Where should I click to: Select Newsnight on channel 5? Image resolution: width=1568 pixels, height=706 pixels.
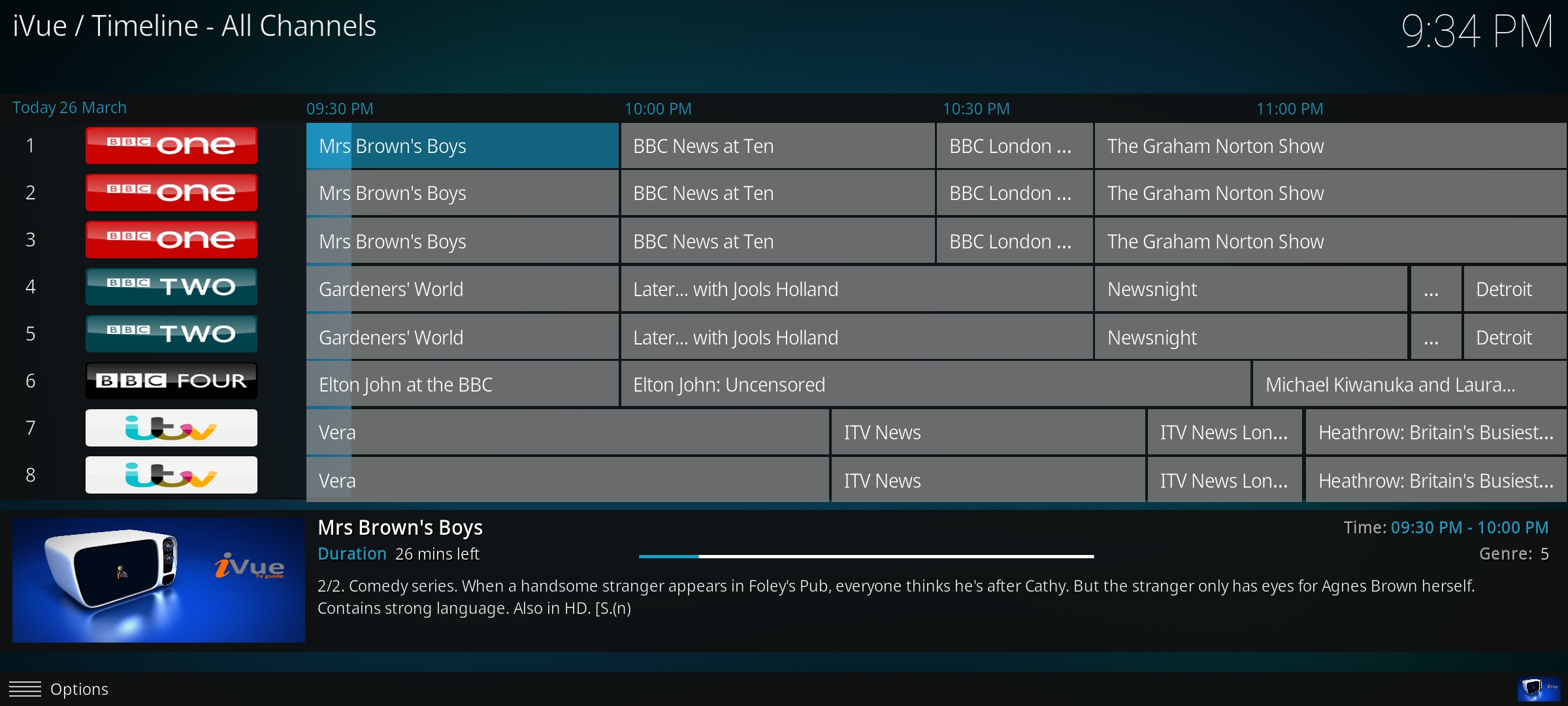[1251, 337]
